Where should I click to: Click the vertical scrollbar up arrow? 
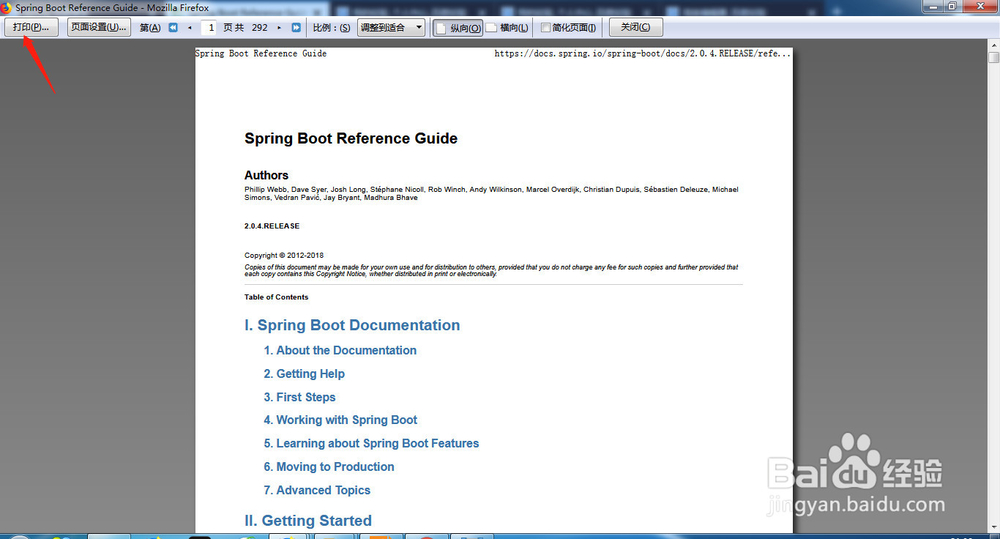click(x=994, y=45)
